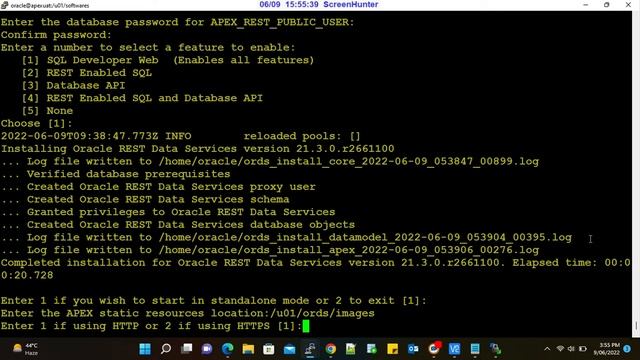This screenshot has height=360, width=640.
Task: Click '[4] REST Enabled SQL and Database API'
Action: [142, 98]
